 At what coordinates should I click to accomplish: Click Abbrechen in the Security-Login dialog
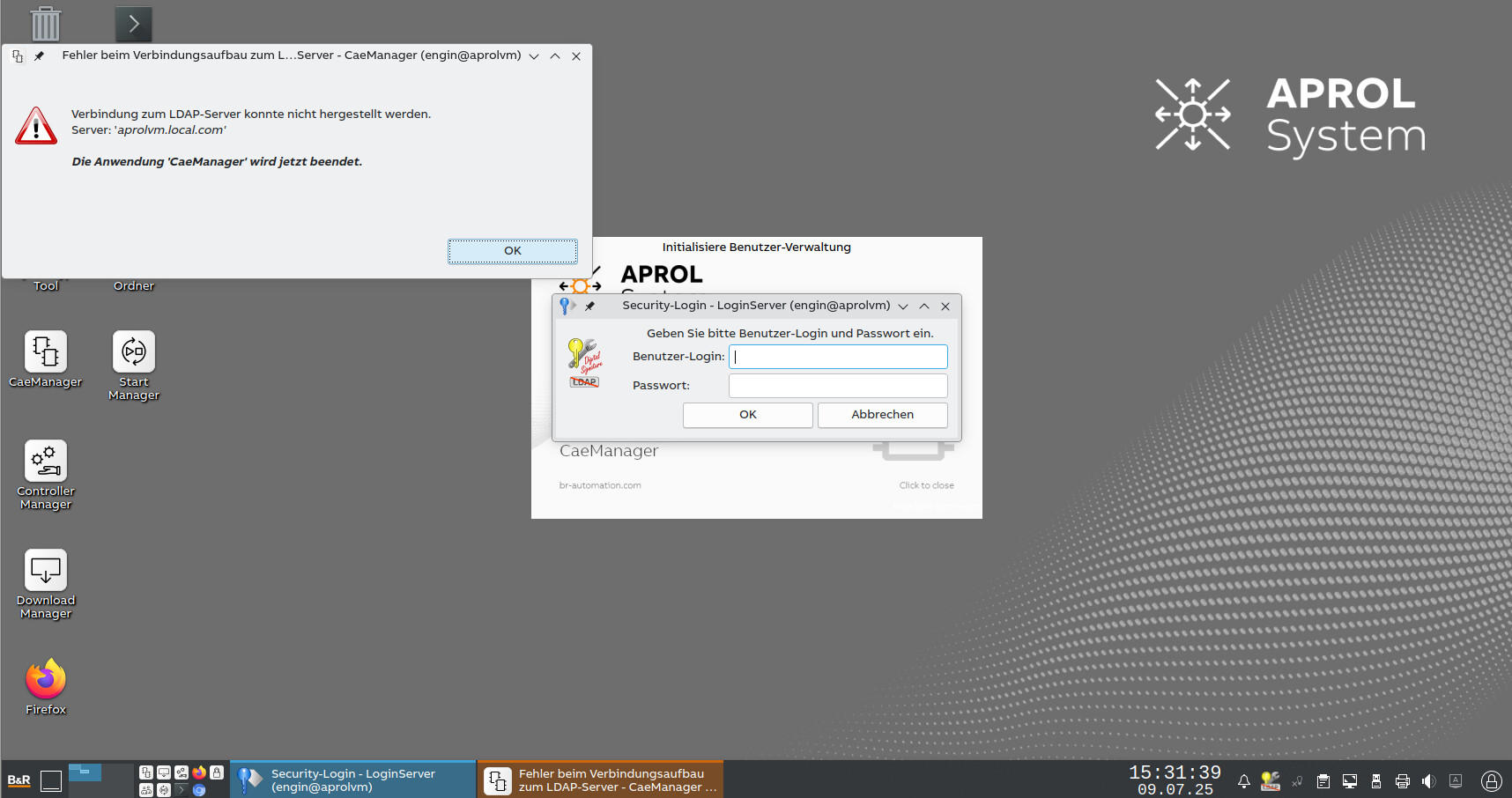click(883, 415)
